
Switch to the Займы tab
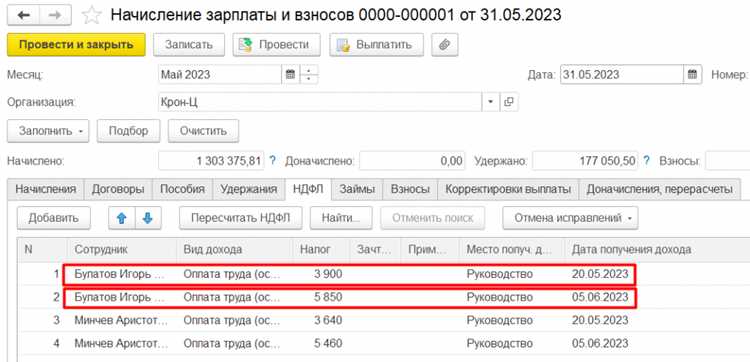tap(357, 189)
